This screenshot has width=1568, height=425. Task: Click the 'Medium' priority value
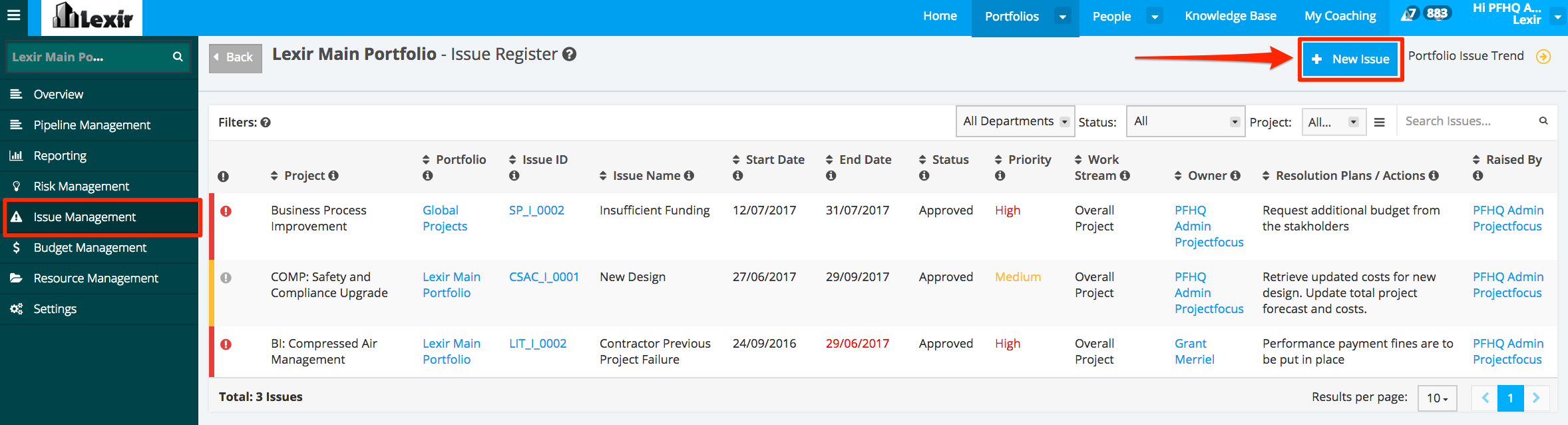click(x=1018, y=277)
